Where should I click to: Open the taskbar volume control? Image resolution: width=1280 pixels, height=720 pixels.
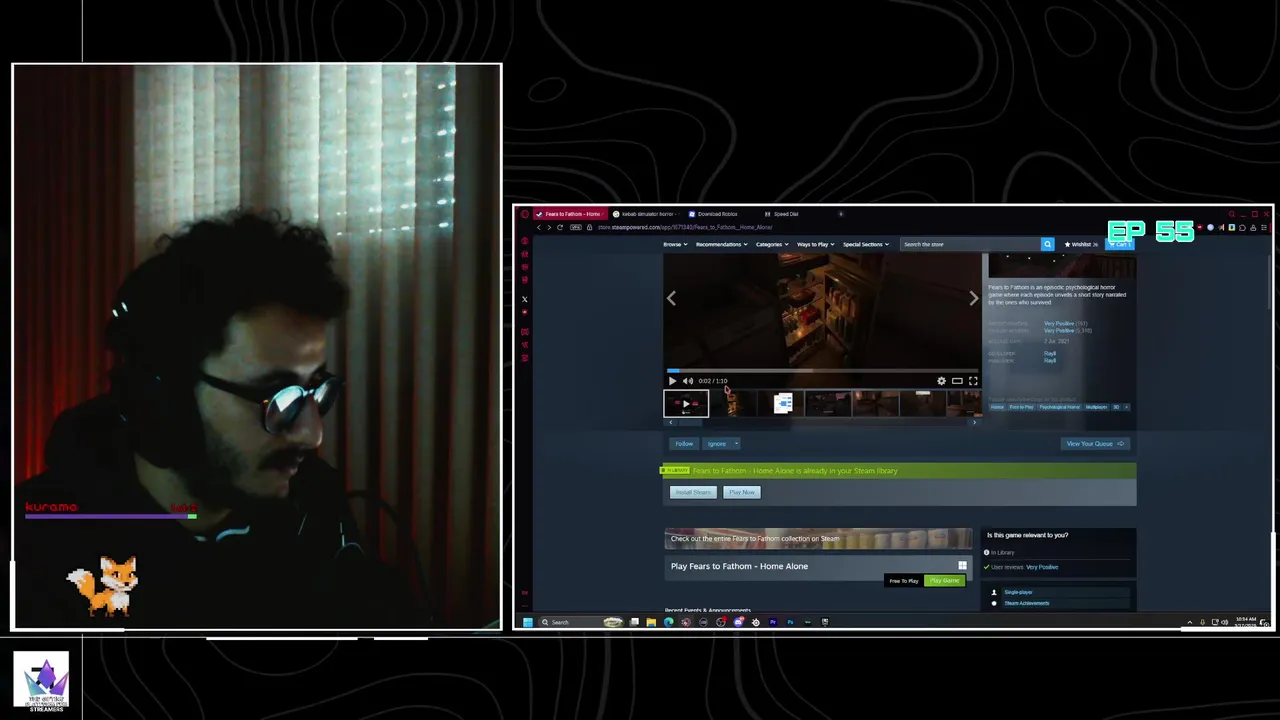[1225, 622]
